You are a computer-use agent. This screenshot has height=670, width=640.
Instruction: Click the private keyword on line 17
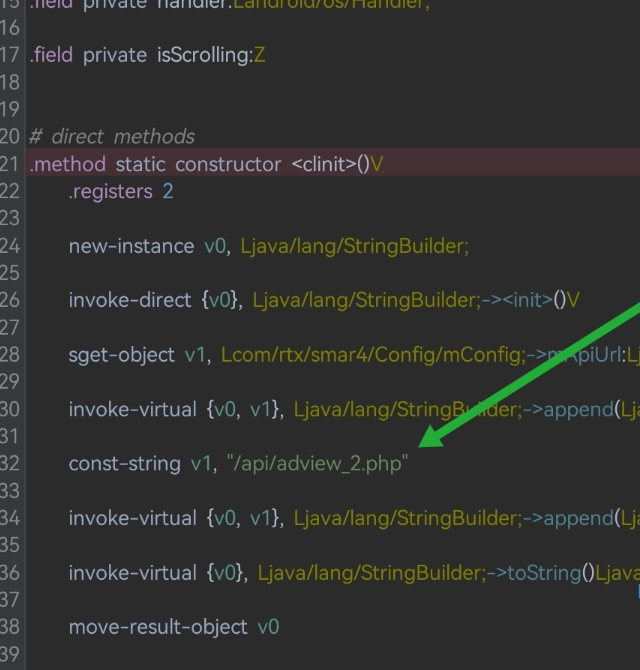pyautogui.click(x=115, y=55)
